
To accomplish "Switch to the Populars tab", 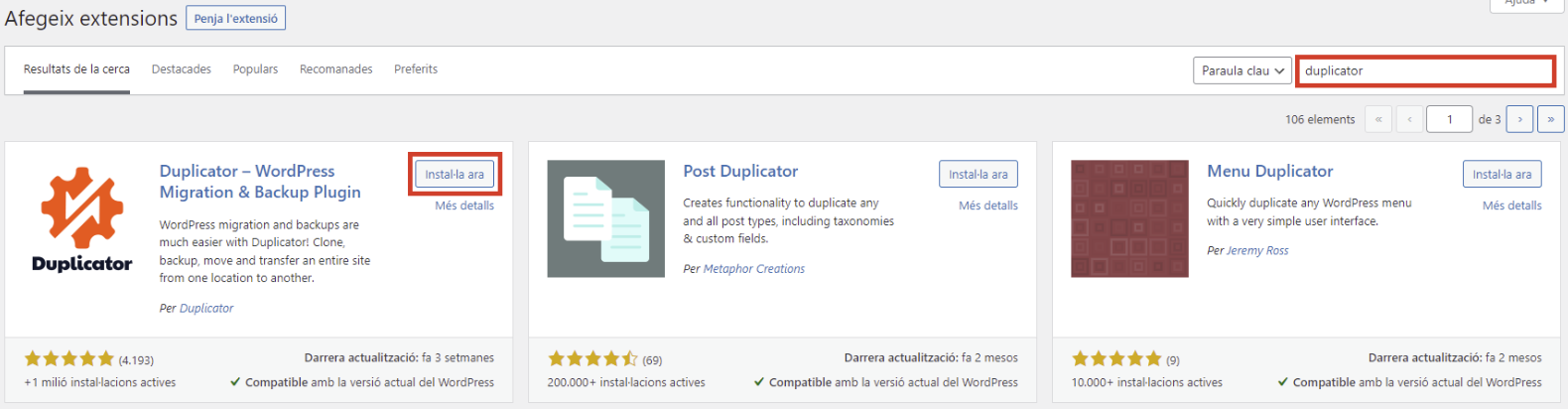I will tap(255, 69).
